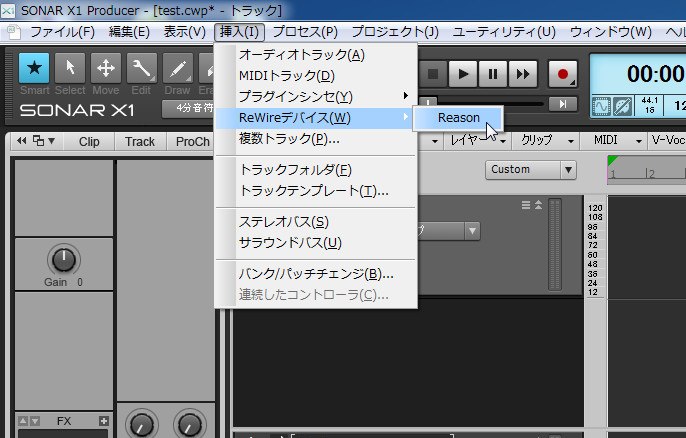Select the Smart tool star icon
Viewport: 686px width, 438px height.
tap(34, 68)
